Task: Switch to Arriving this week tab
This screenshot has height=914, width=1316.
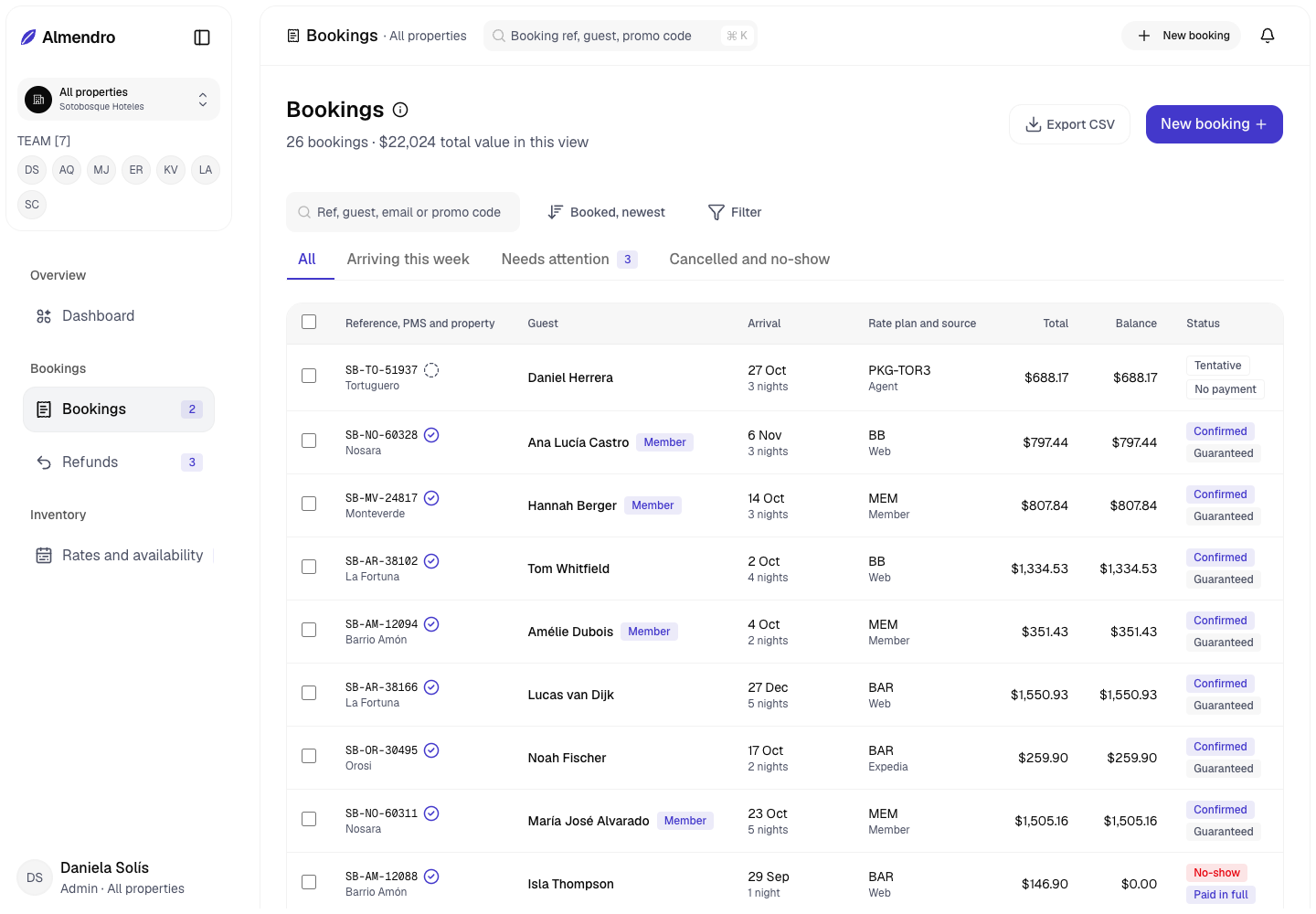Action: pos(408,260)
